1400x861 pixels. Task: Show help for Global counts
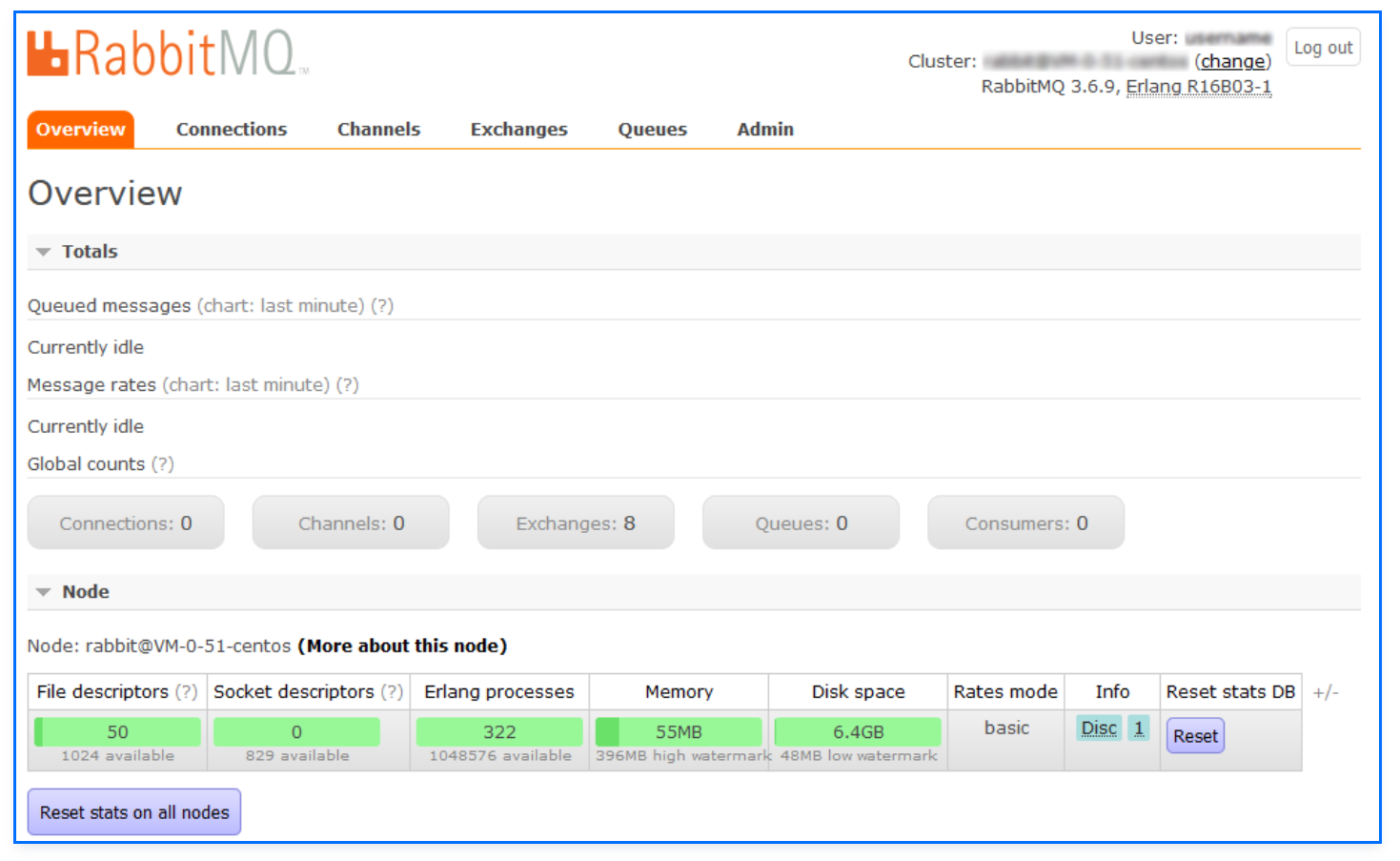tap(163, 464)
